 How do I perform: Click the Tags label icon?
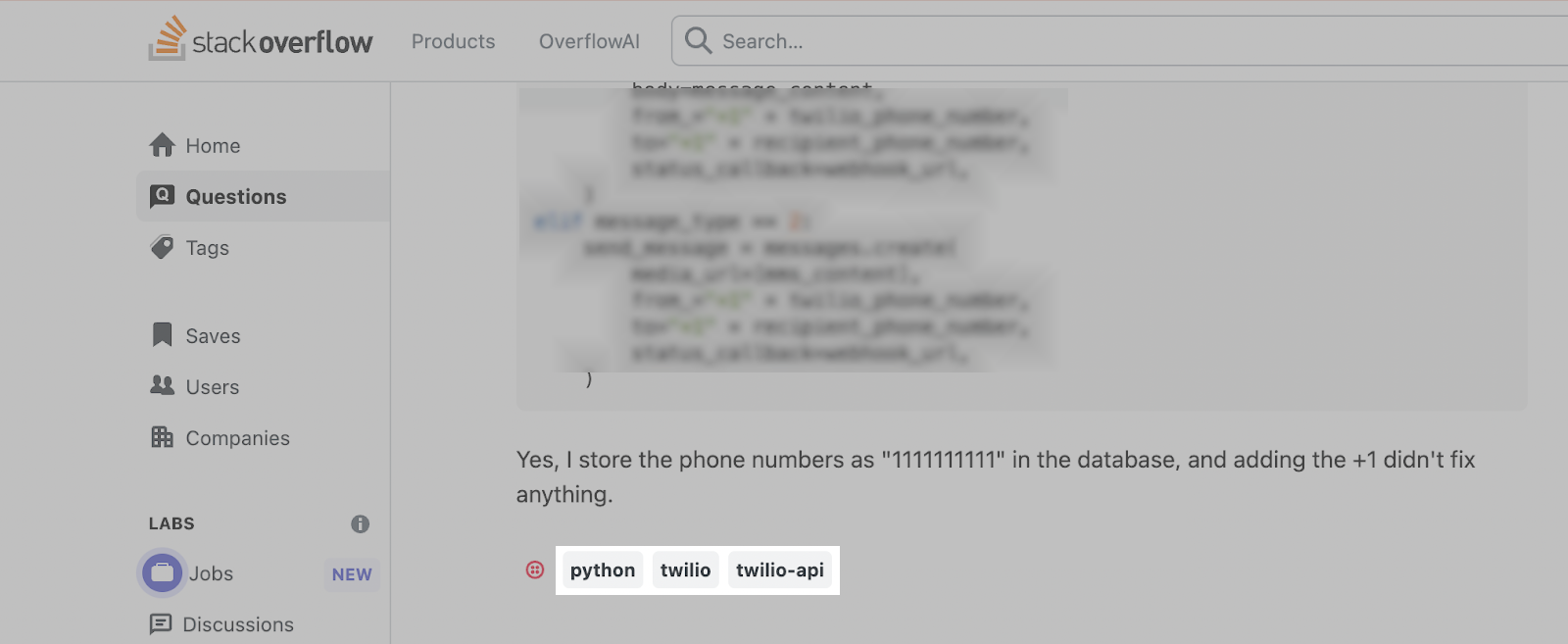click(162, 247)
